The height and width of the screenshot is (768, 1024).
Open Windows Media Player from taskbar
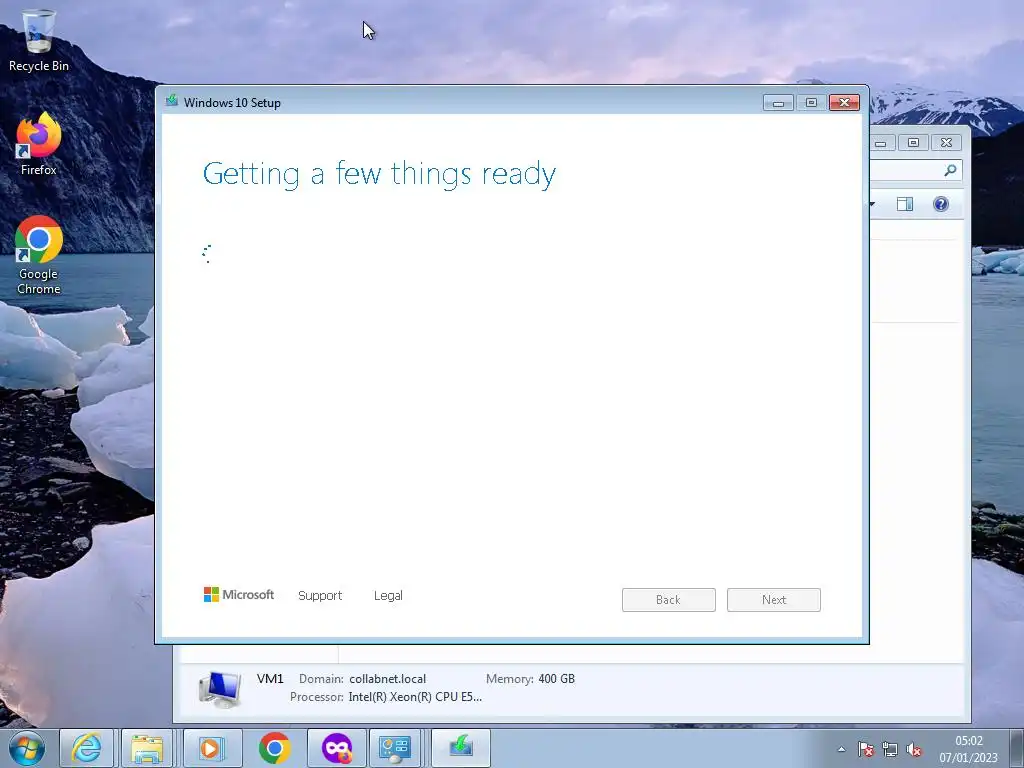click(x=212, y=748)
